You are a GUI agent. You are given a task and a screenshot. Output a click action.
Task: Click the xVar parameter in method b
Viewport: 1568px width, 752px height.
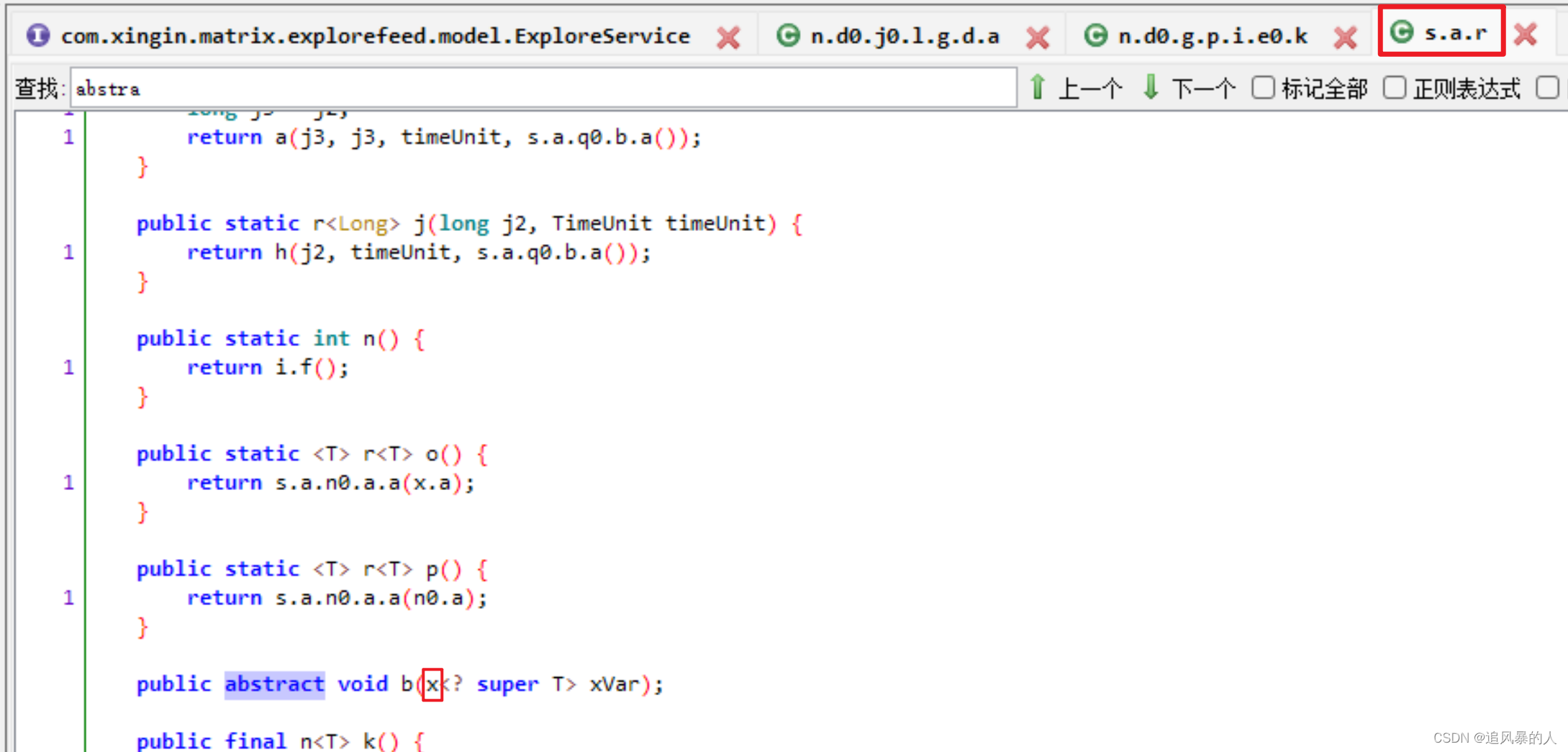[614, 684]
